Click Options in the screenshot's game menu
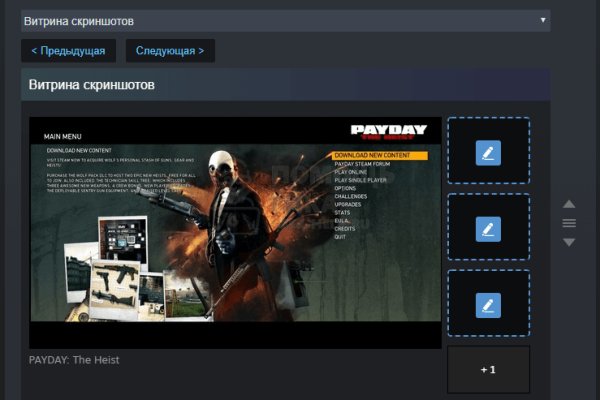The height and width of the screenshot is (400, 600). click(x=345, y=188)
